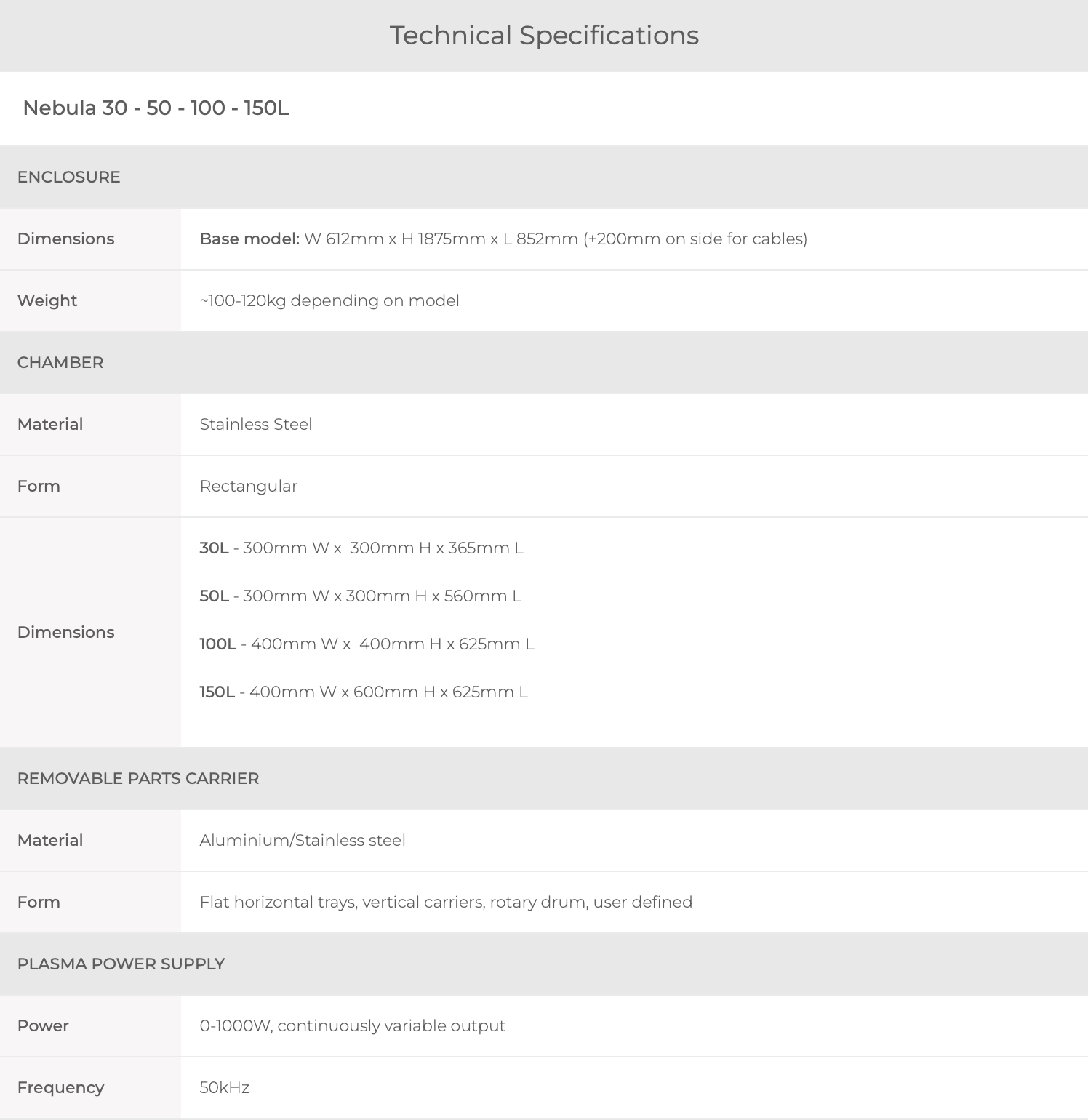
Task: Click the Stainless Steel chamber material value
Action: pyautogui.click(x=256, y=424)
